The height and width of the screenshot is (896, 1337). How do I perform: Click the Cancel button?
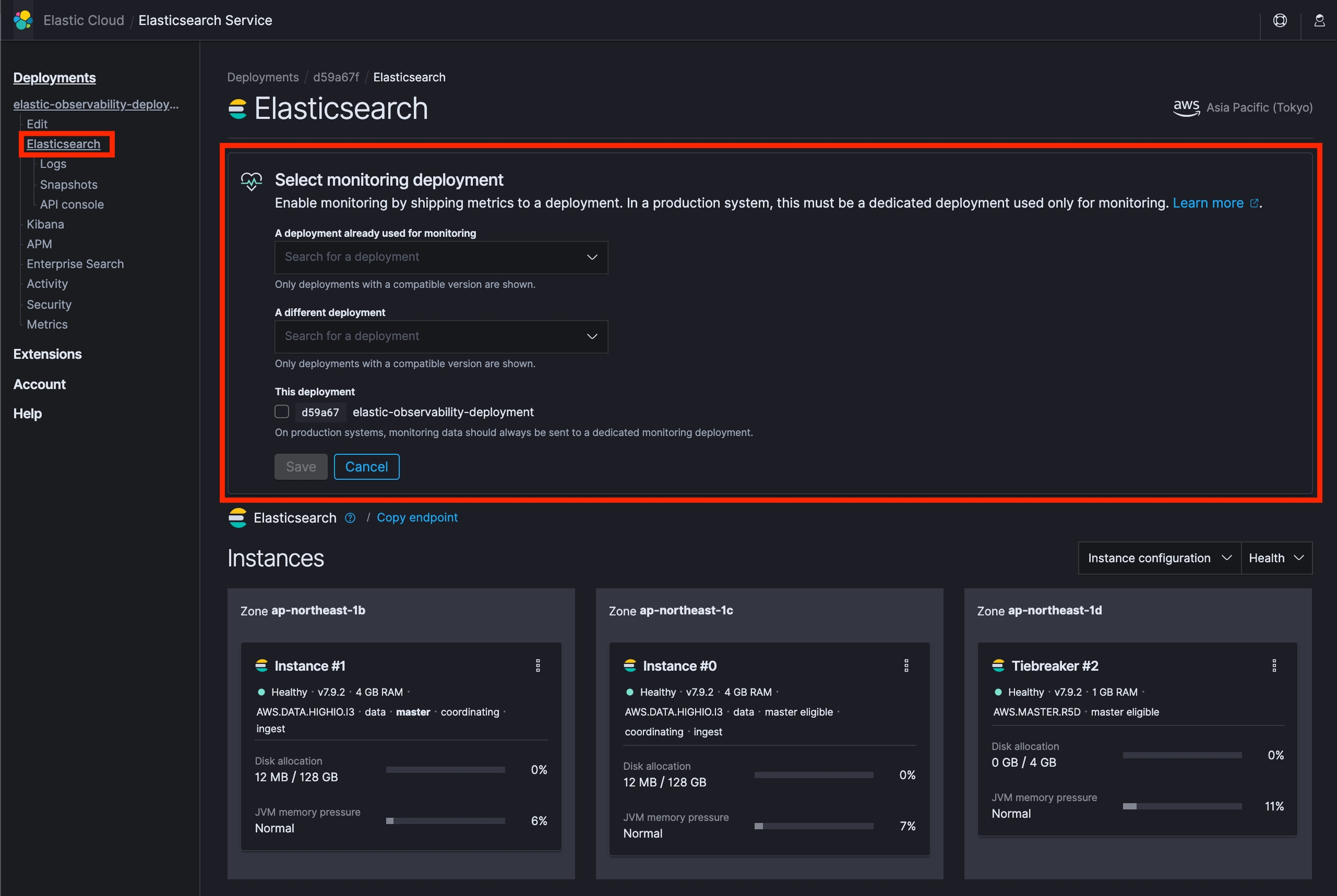click(366, 467)
